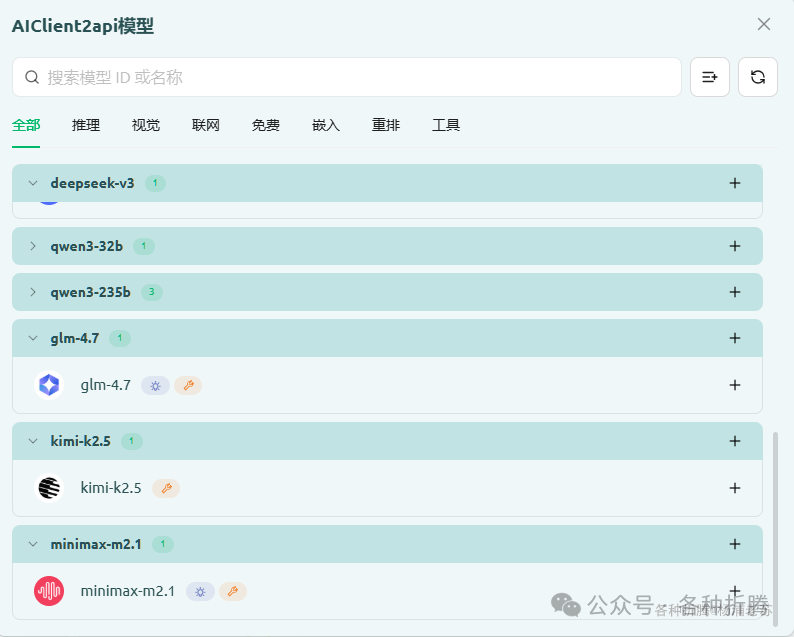Viewport: 794px width, 637px height.
Task: Switch to the 联网 tab
Action: tap(206, 125)
